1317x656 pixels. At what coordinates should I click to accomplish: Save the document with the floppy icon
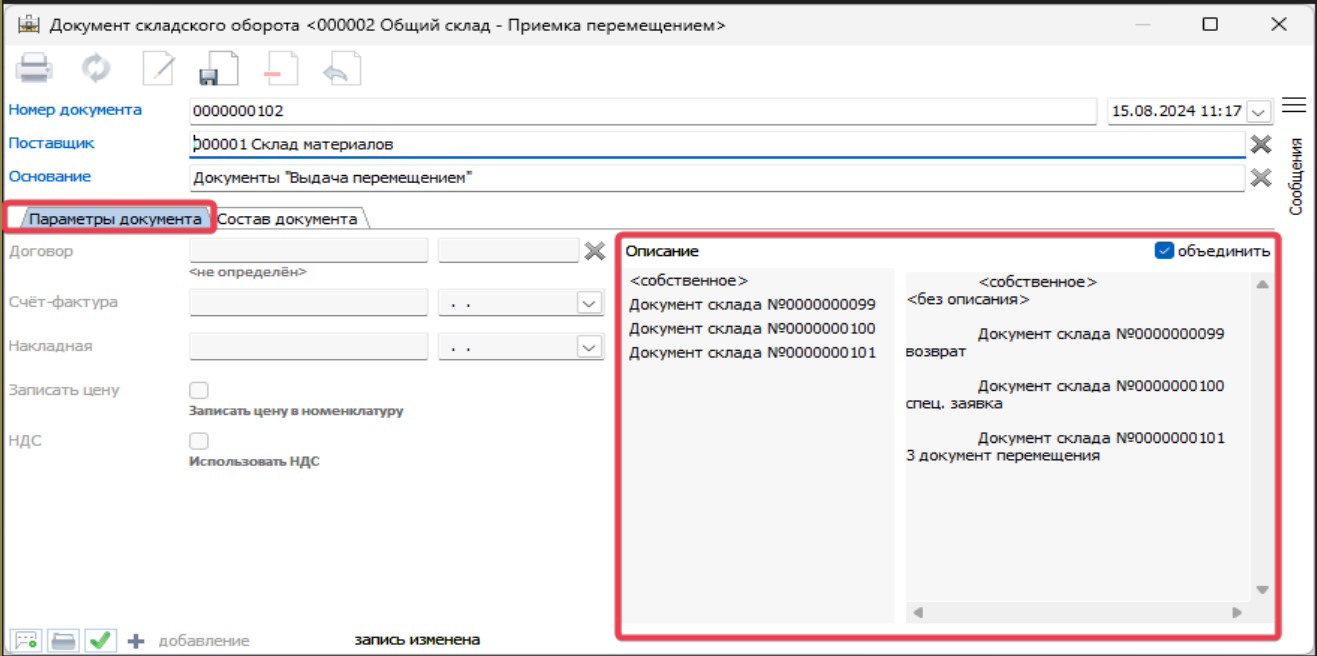click(x=217, y=70)
